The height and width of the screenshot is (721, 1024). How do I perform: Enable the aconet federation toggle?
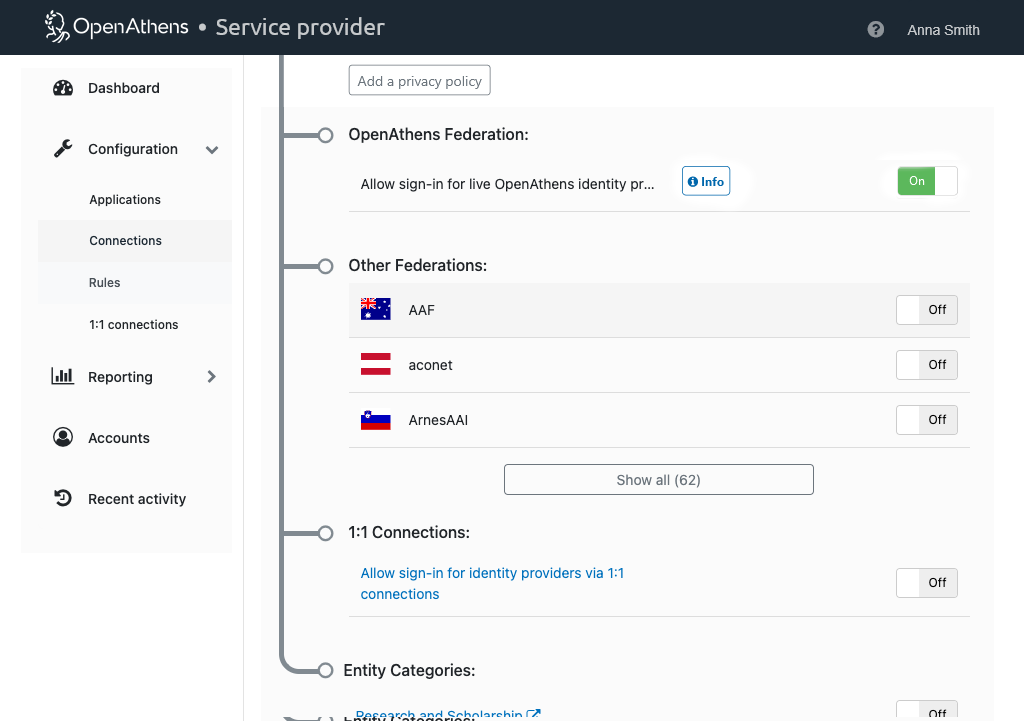coord(926,365)
